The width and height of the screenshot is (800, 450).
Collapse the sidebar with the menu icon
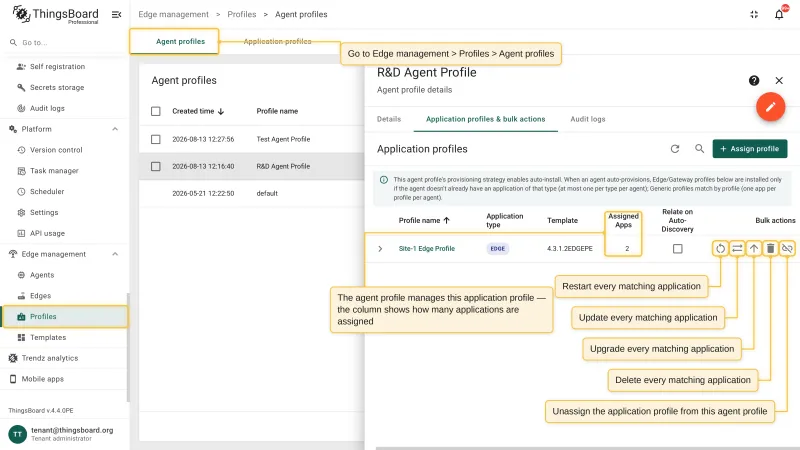(x=116, y=14)
